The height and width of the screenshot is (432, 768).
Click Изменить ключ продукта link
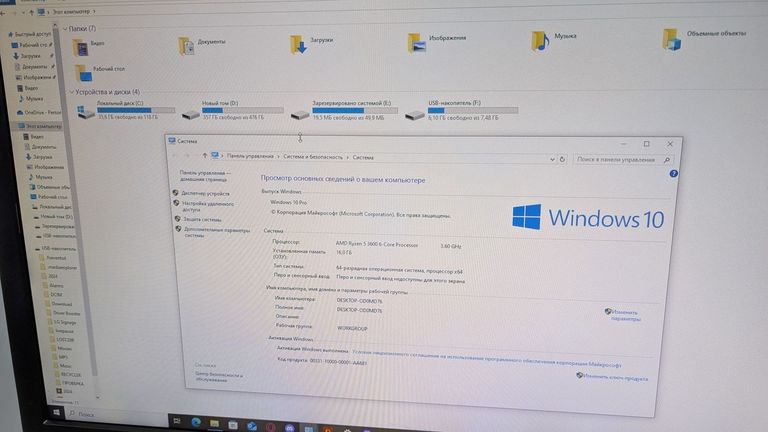614,377
